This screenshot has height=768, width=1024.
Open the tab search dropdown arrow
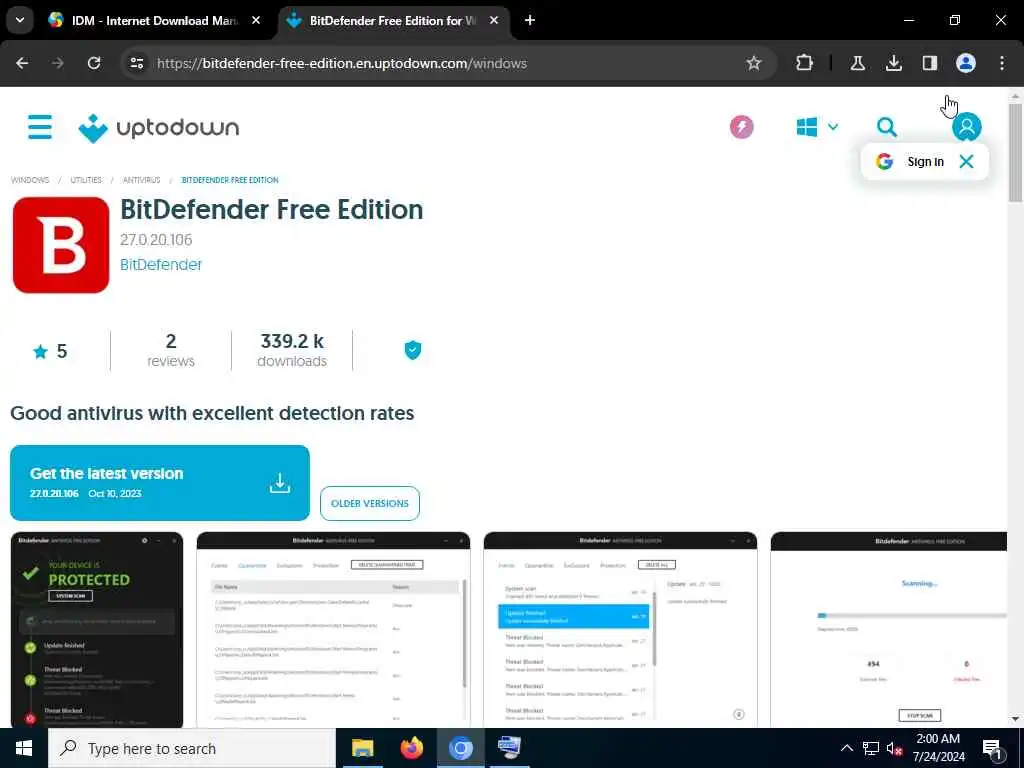[20, 20]
